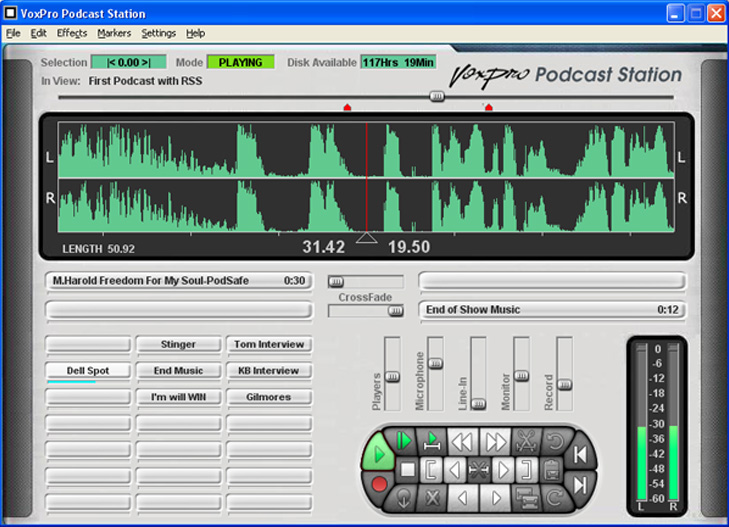729x527 pixels.
Task: Click the double-arrow Fast Forward button
Action: coord(494,441)
